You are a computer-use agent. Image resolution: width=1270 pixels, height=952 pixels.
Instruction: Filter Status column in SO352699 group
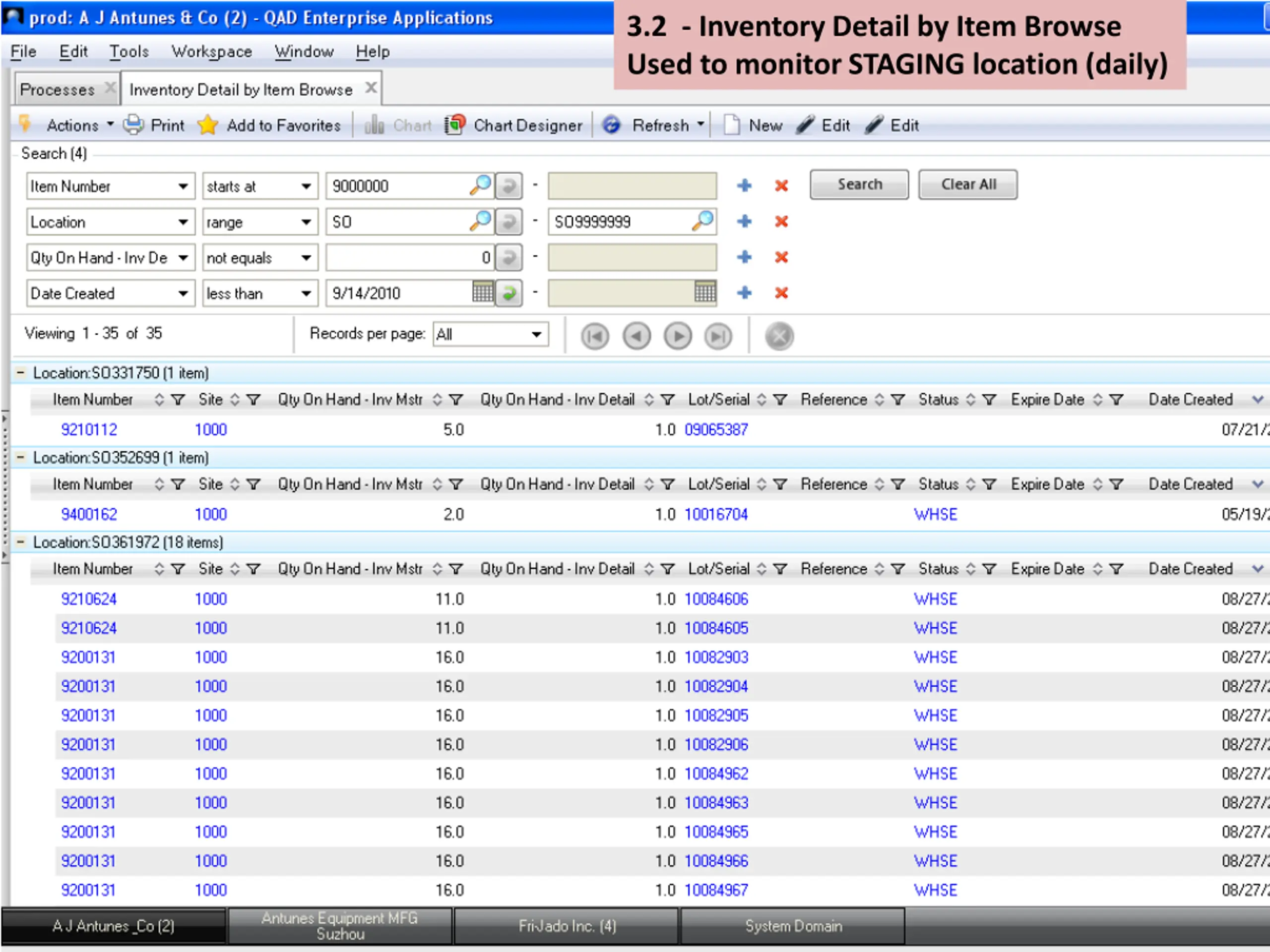989,484
